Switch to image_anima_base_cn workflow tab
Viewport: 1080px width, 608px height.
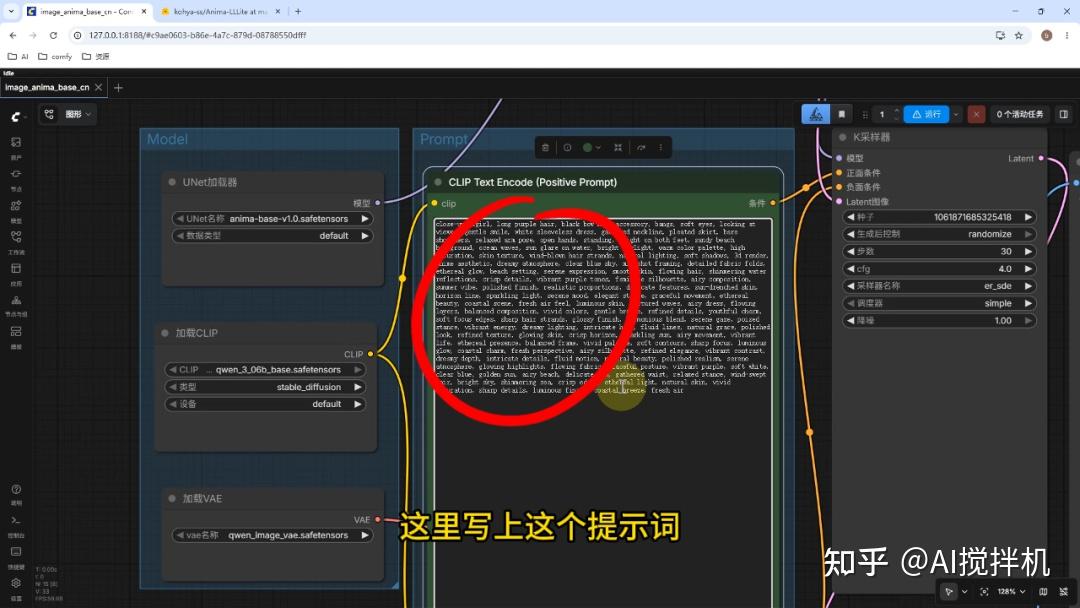point(47,87)
